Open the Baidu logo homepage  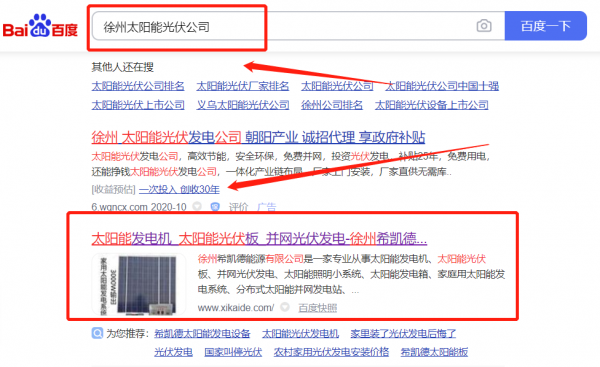[40, 26]
